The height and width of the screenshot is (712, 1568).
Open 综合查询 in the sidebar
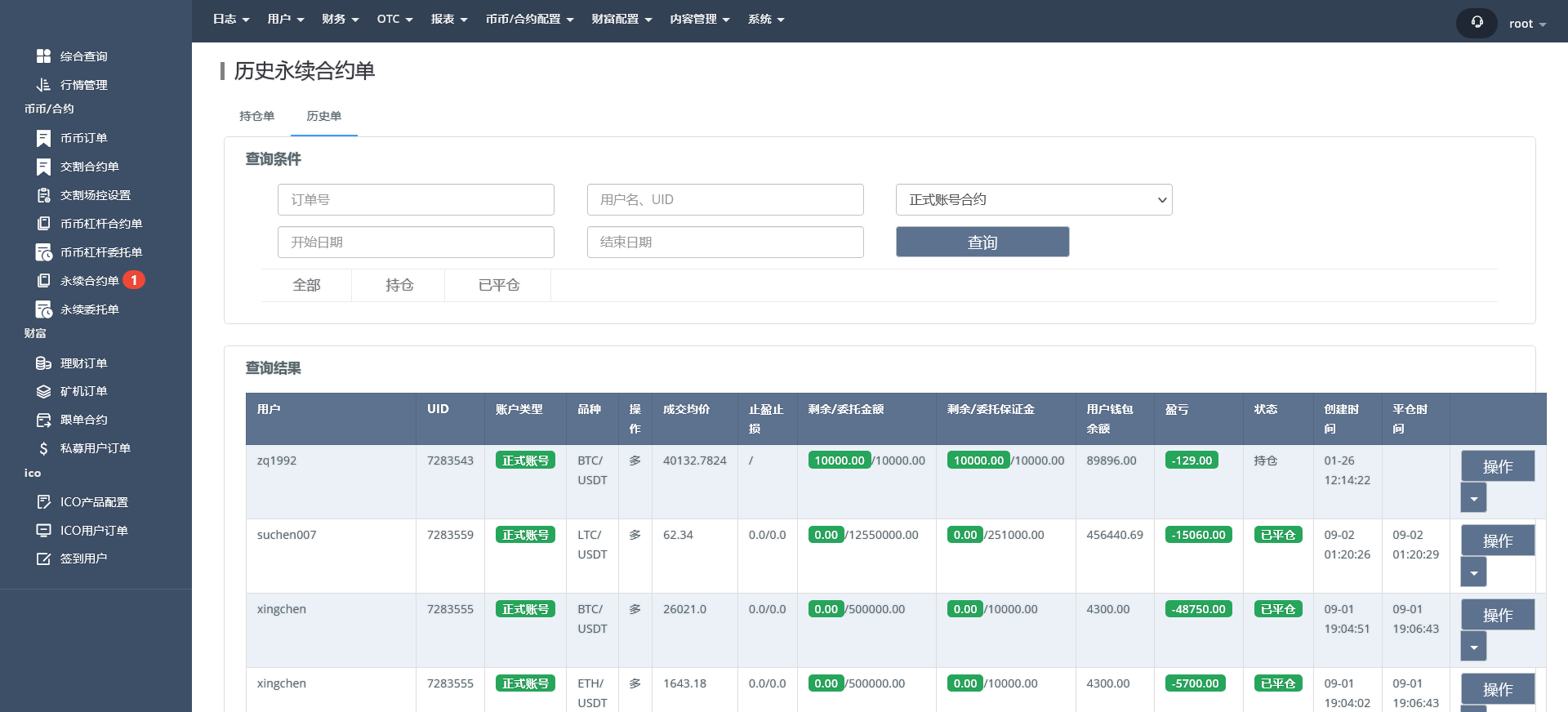(x=84, y=56)
